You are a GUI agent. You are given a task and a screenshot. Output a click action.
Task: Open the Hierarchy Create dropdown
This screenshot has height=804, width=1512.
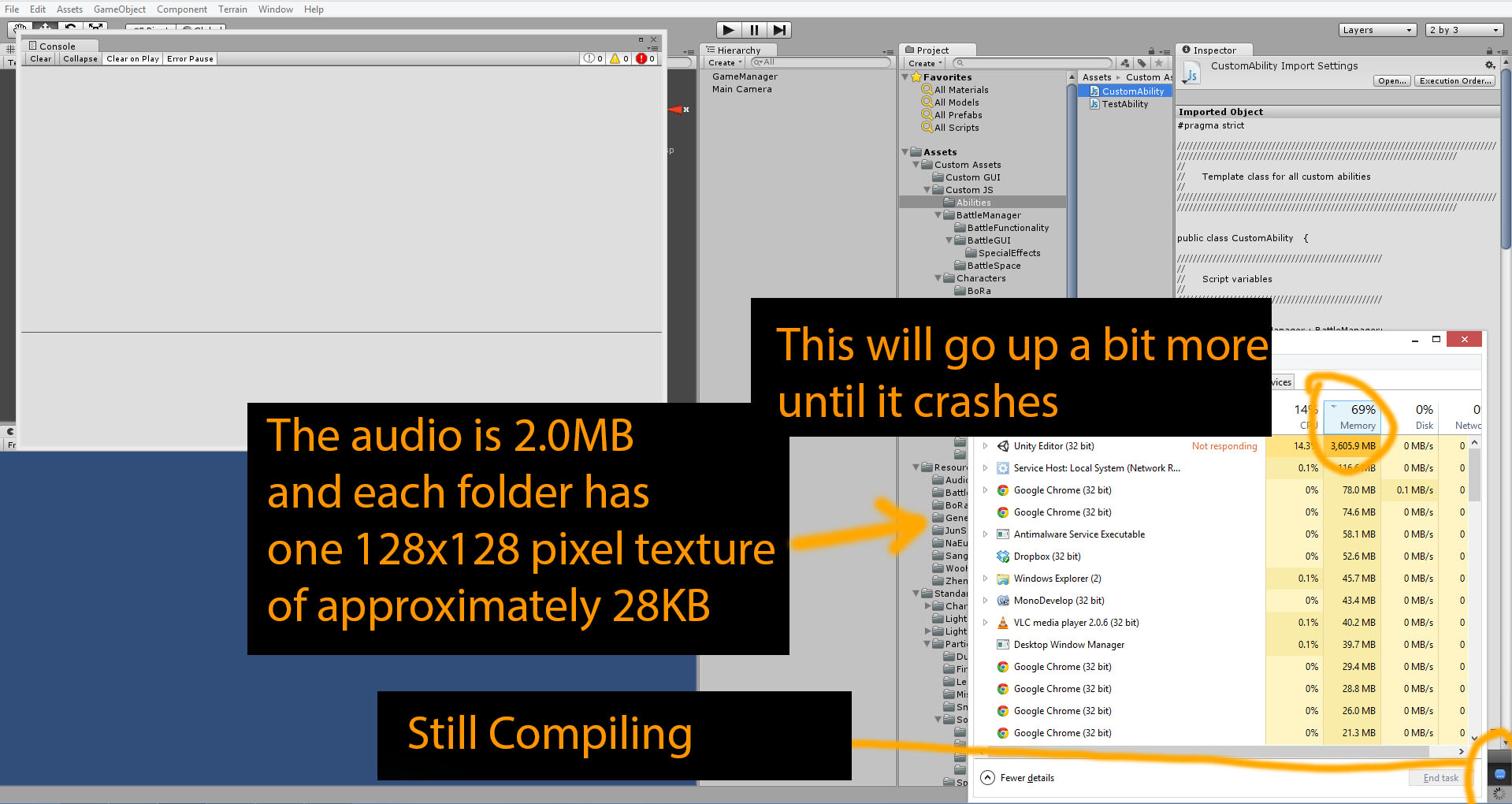(725, 62)
